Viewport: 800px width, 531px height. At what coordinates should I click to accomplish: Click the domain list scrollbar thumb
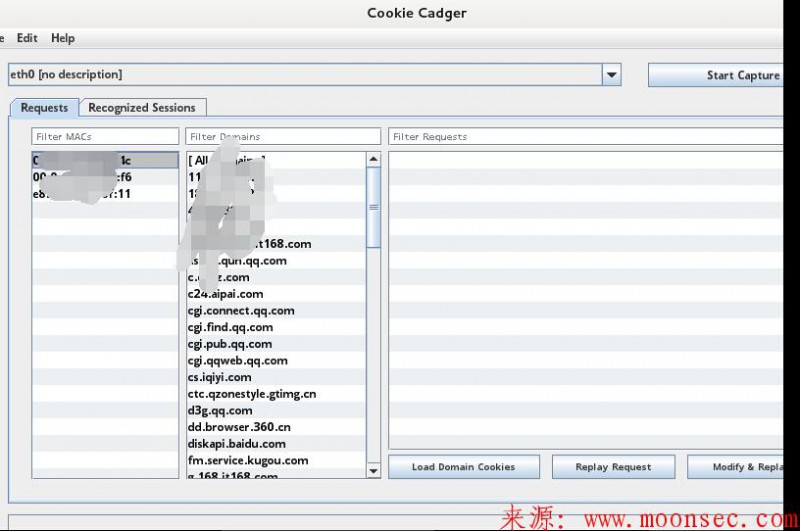(373, 207)
